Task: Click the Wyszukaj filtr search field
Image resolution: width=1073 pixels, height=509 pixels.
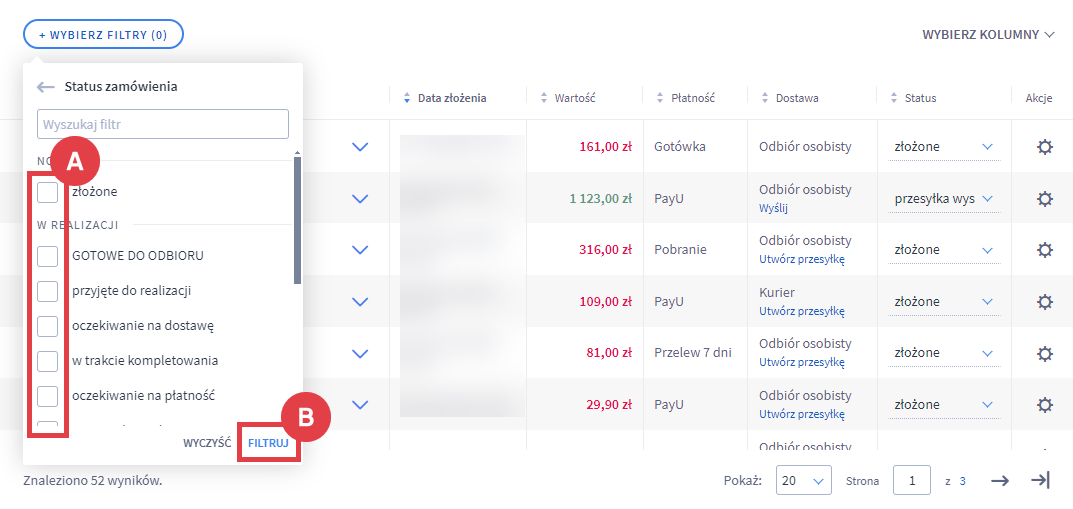Action: (x=163, y=125)
